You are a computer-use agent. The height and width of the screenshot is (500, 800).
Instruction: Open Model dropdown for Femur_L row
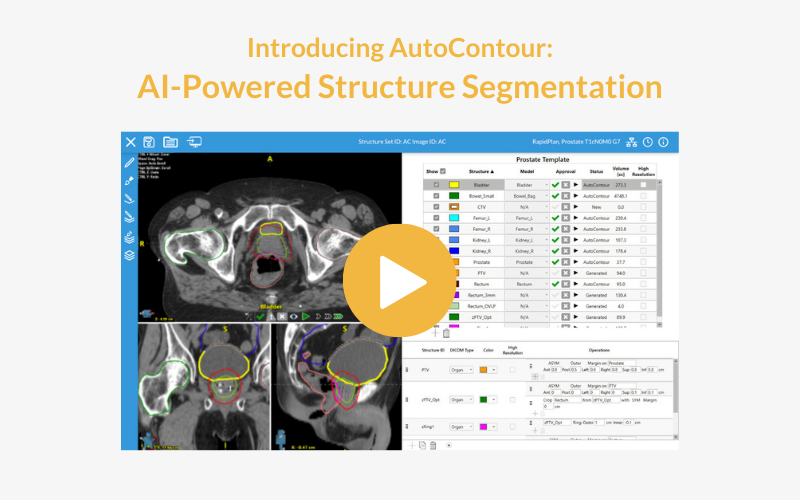coord(528,218)
